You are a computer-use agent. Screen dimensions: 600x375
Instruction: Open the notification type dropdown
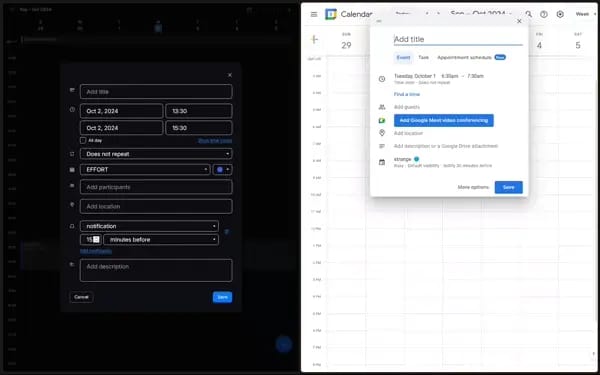tap(149, 226)
